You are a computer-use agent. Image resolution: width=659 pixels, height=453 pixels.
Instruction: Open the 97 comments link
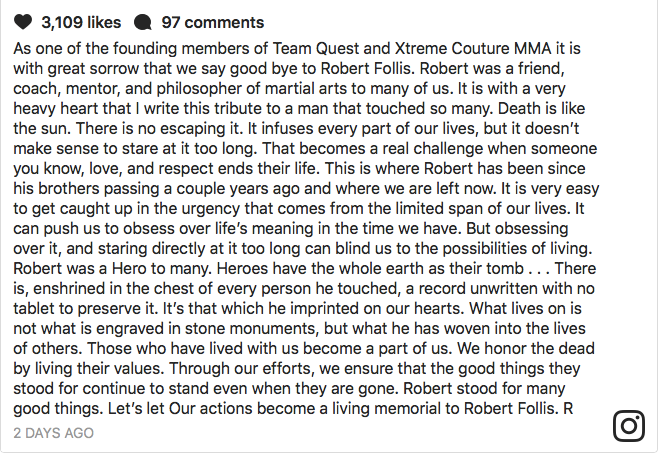212,22
